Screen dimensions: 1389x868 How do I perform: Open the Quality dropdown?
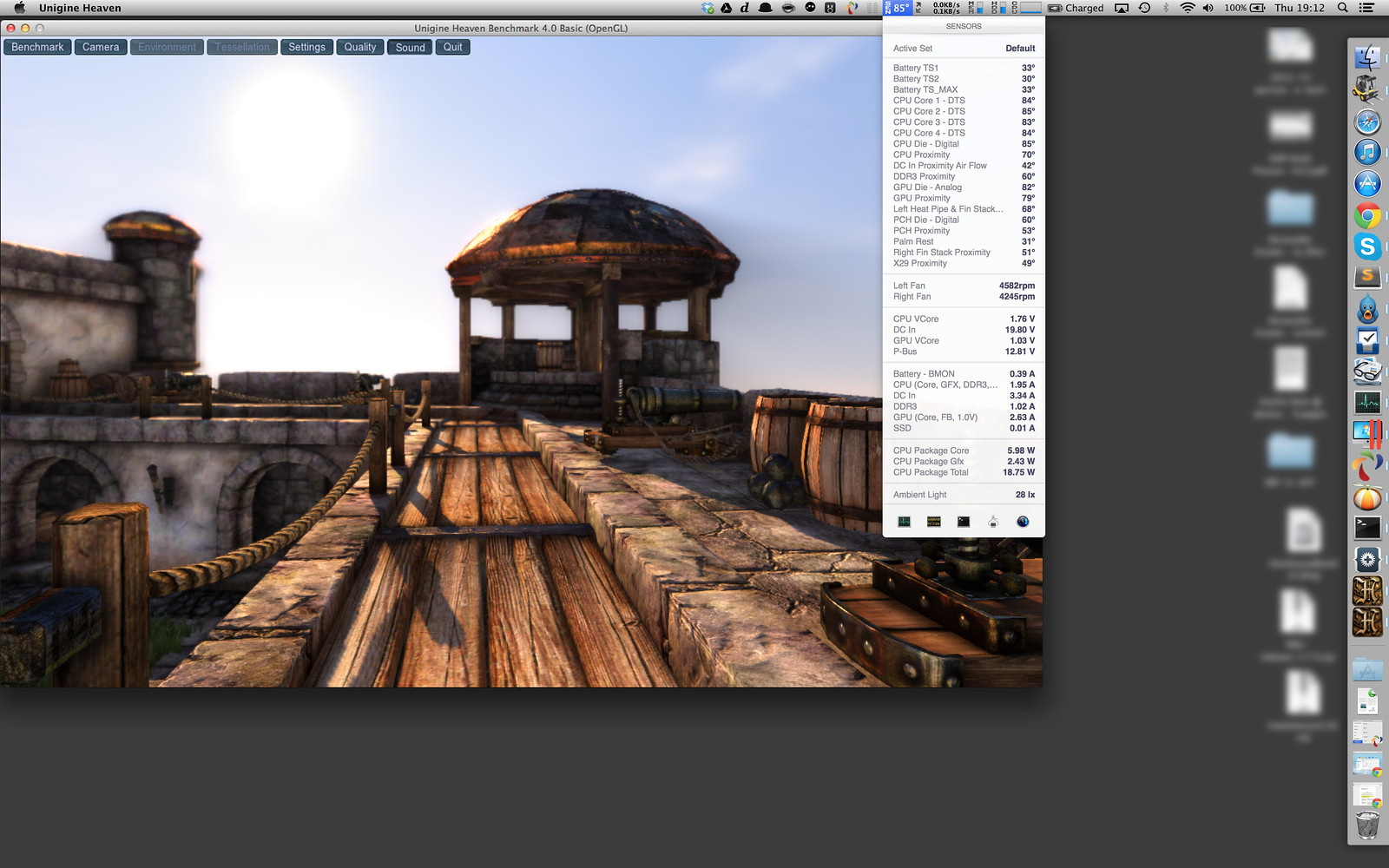pos(359,47)
